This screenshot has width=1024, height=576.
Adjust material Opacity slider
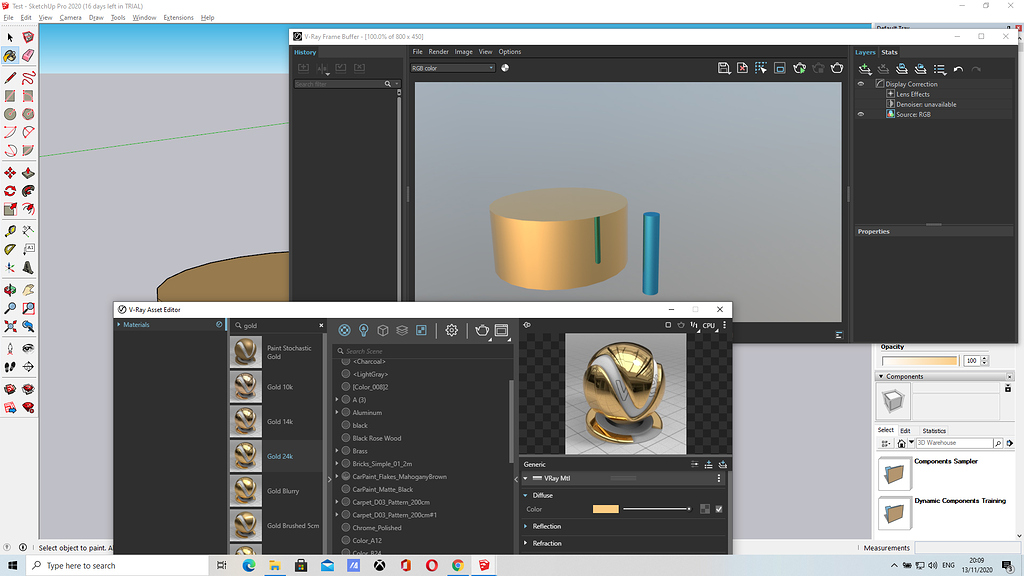coord(919,360)
